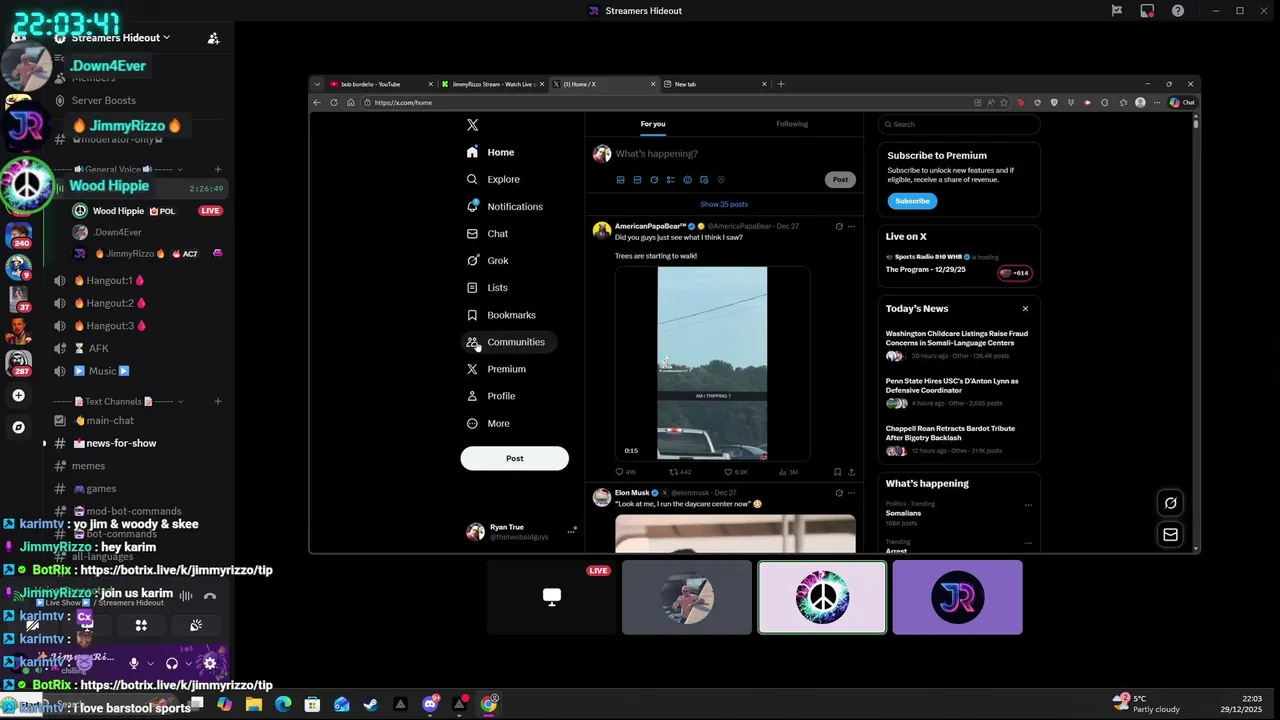Viewport: 1280px width, 720px height.
Task: Toggle the Discord activities button
Action: (x=141, y=625)
